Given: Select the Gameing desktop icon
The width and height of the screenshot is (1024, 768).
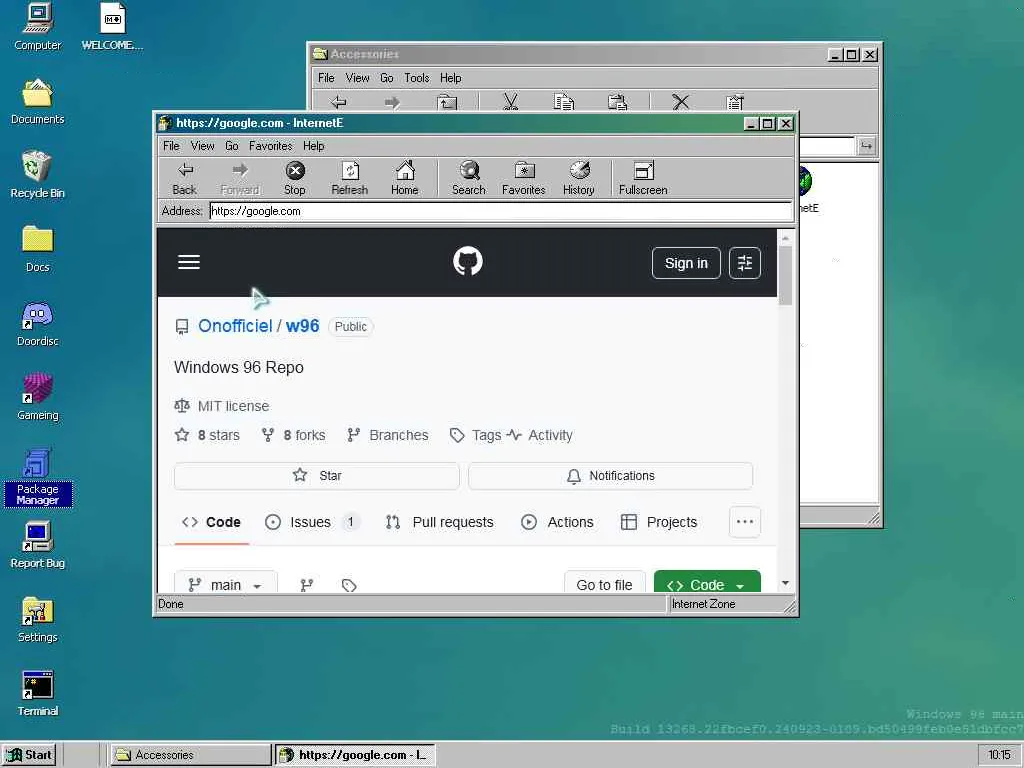Looking at the screenshot, I should pyautogui.click(x=37, y=397).
